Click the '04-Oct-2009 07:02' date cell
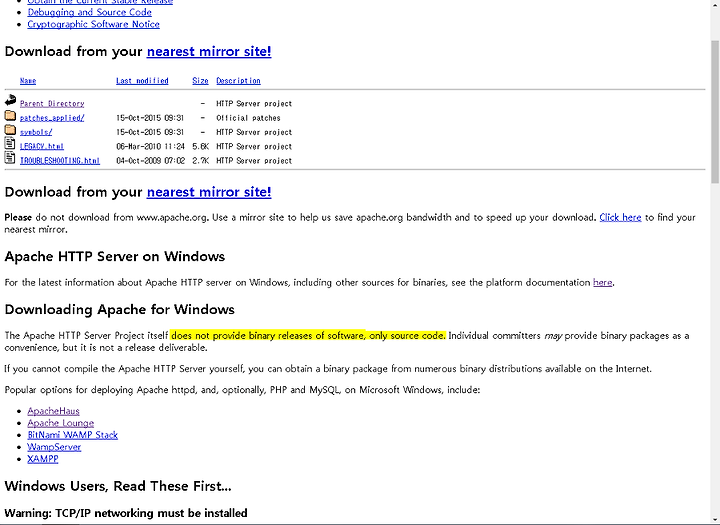The height and width of the screenshot is (525, 720). click(150, 161)
